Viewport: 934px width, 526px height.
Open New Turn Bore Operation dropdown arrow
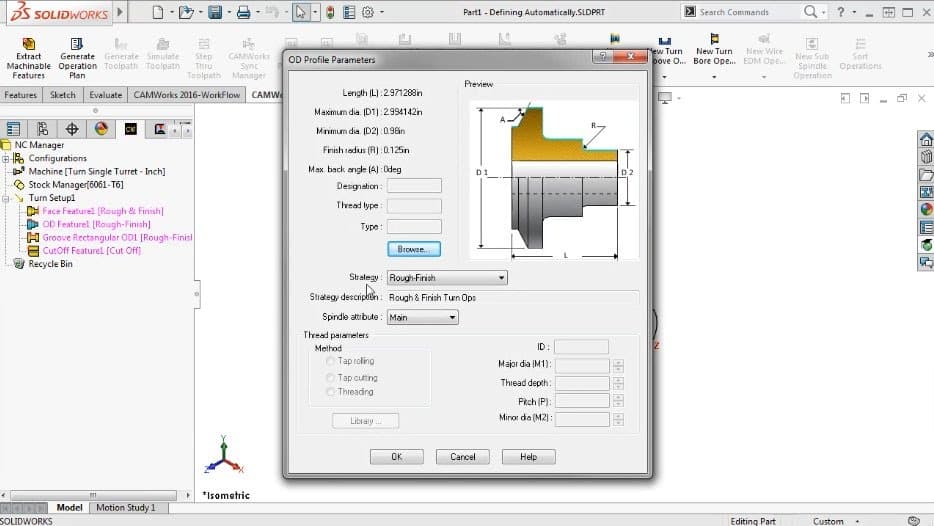click(x=714, y=77)
